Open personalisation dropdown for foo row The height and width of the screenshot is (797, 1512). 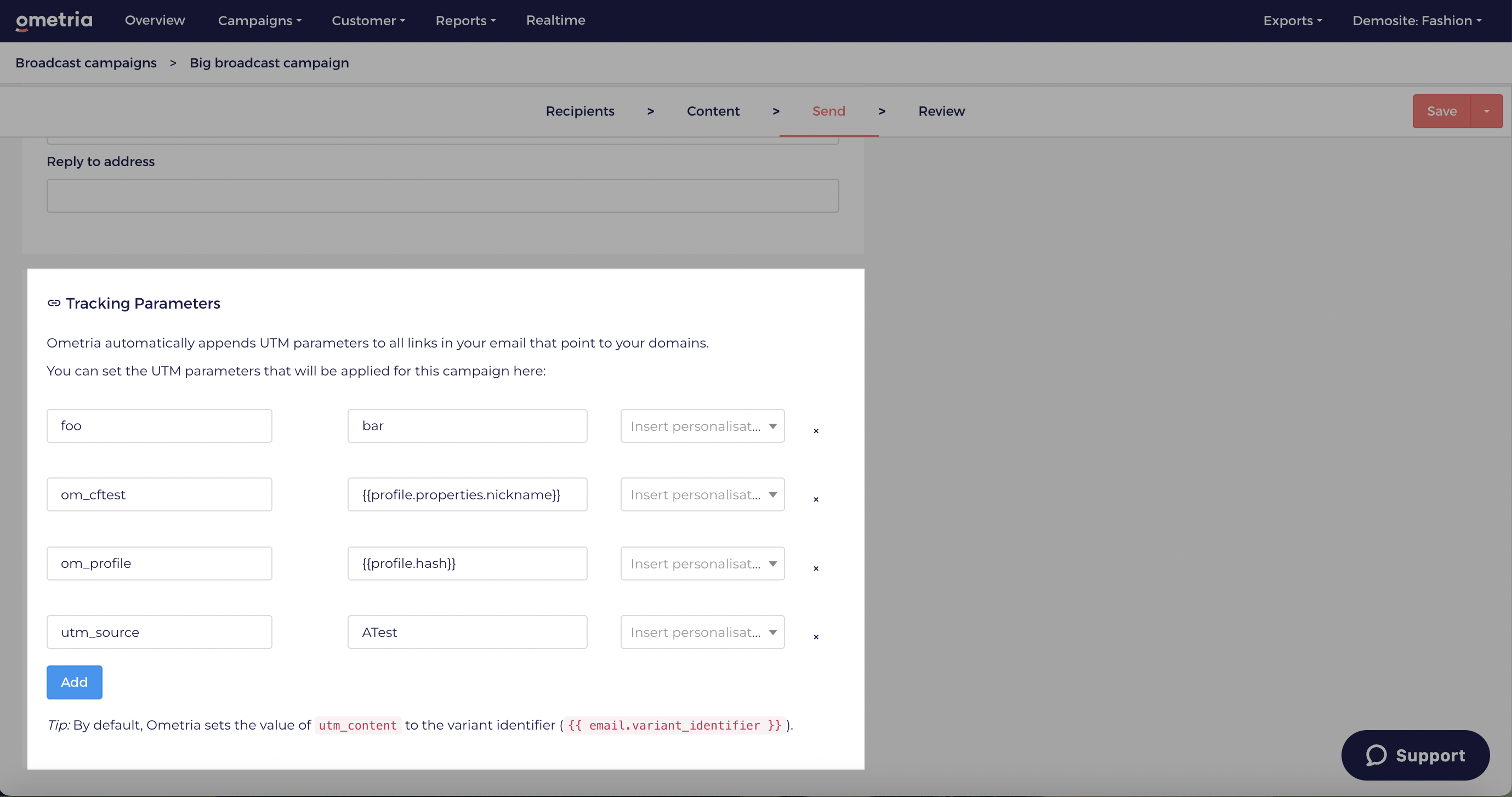(x=703, y=426)
